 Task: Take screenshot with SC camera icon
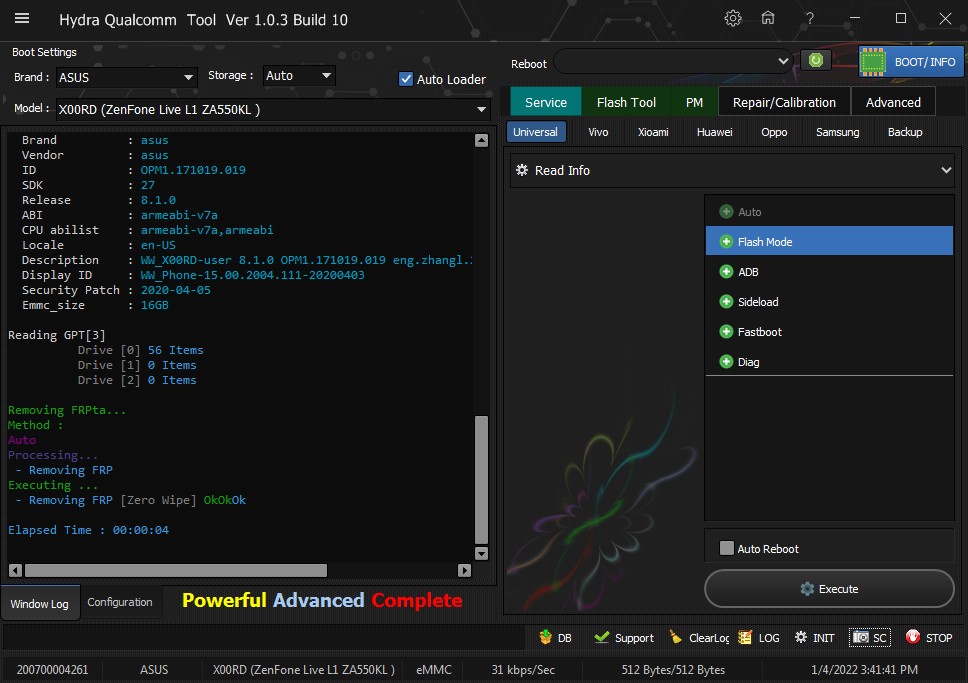click(861, 637)
